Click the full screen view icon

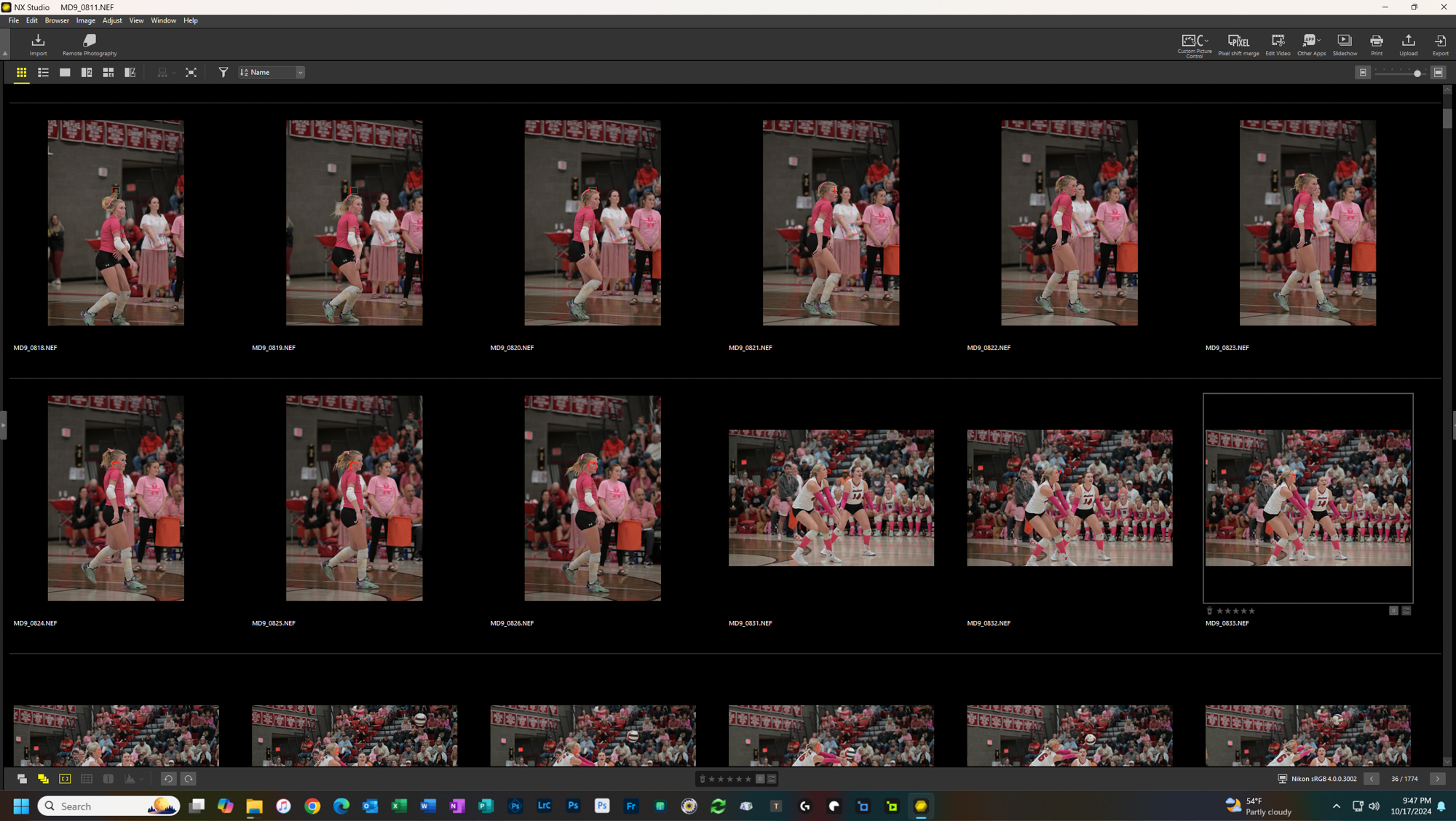pyautogui.click(x=191, y=72)
